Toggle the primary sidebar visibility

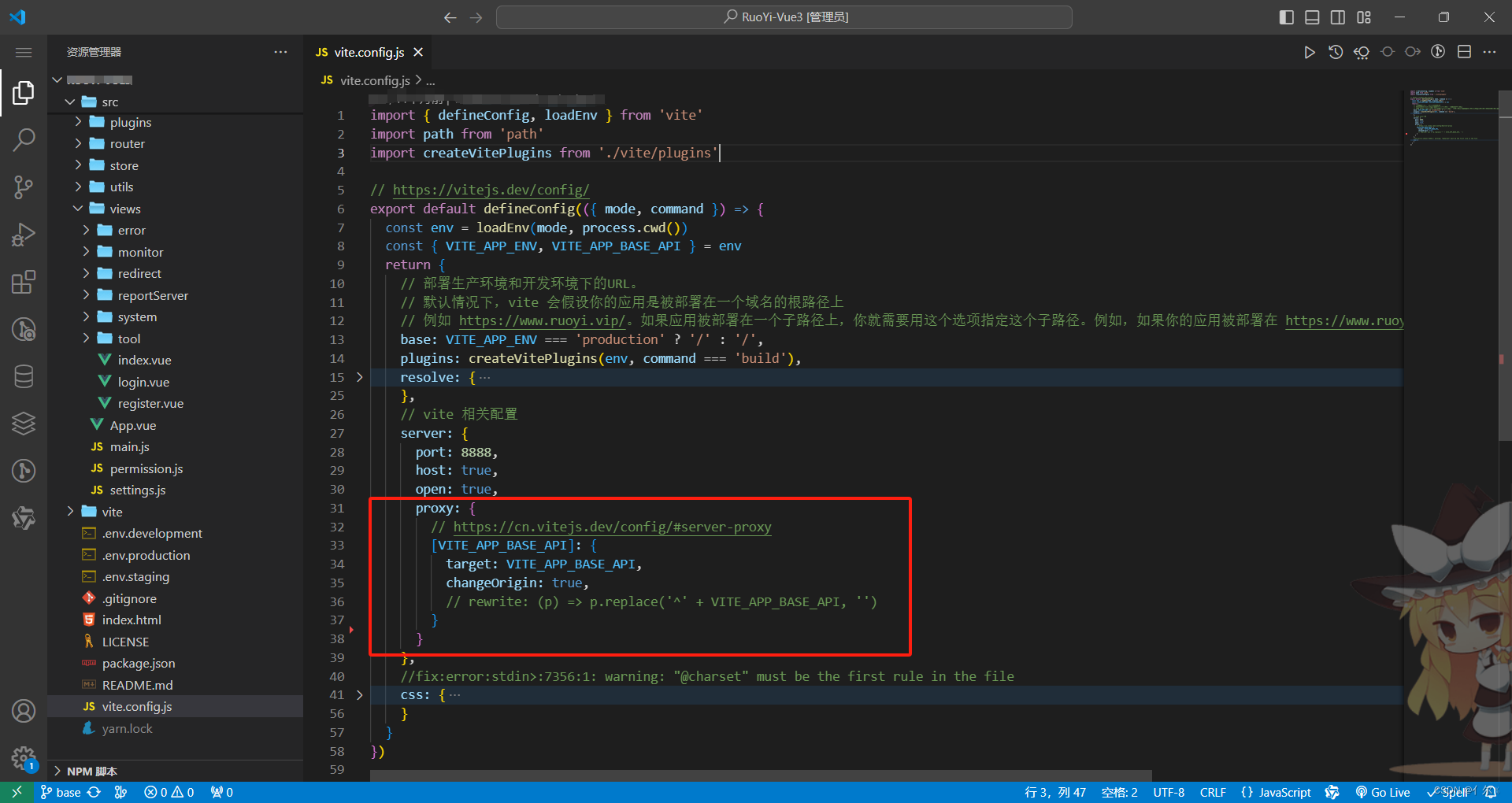point(1285,17)
